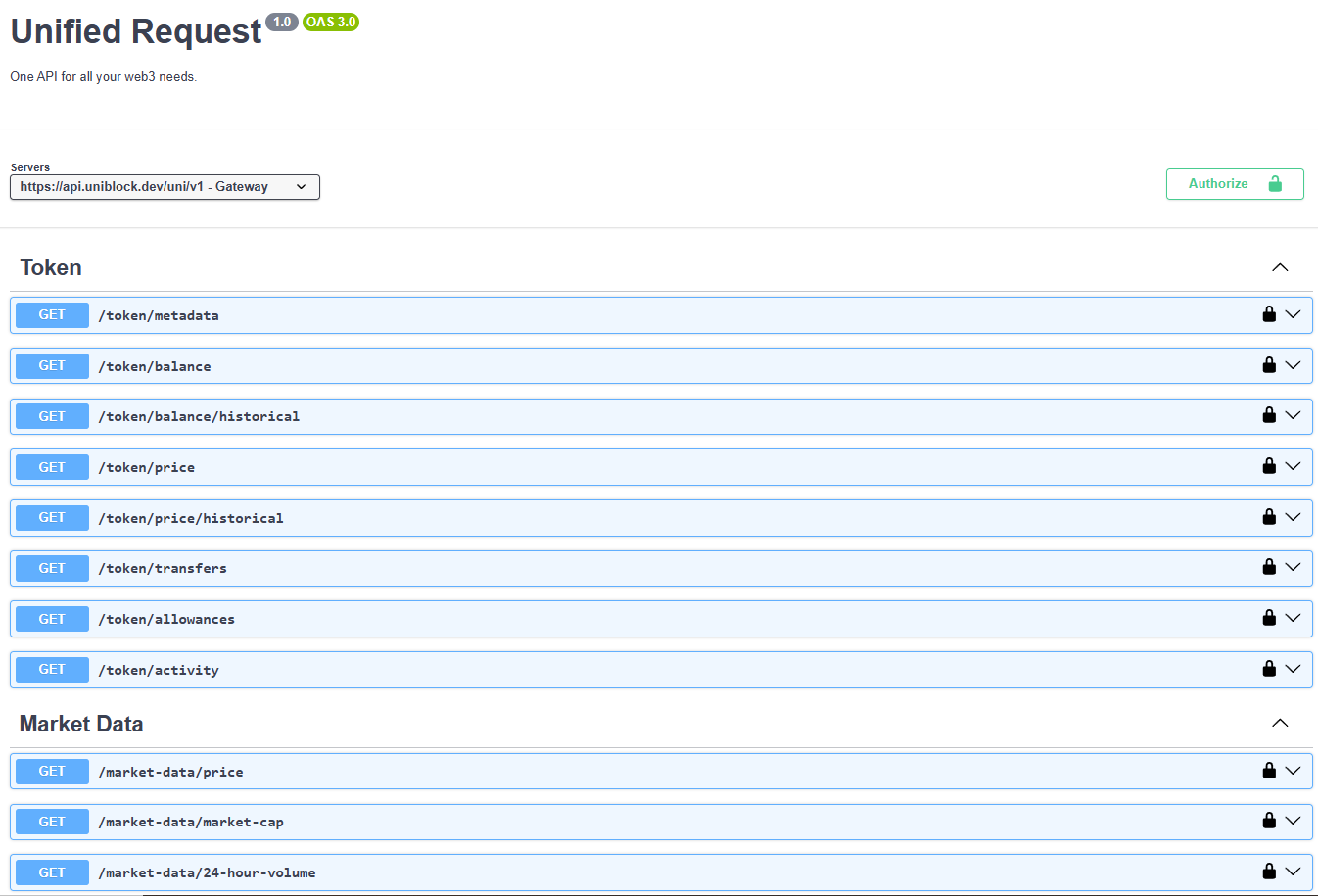
Task: Click GET badge for /token/transfers
Action: tap(52, 568)
